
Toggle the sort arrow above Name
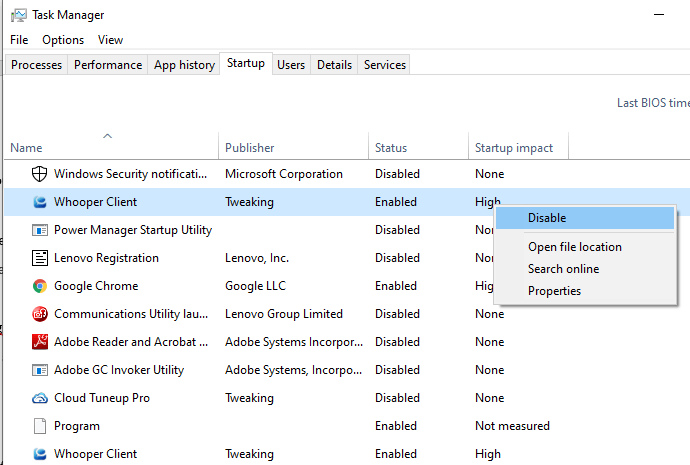[x=107, y=136]
